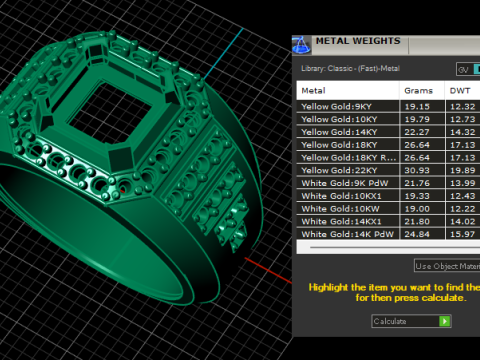Image resolution: width=480 pixels, height=360 pixels.
Task: Click the 24.84 grams value
Action: tap(417, 234)
